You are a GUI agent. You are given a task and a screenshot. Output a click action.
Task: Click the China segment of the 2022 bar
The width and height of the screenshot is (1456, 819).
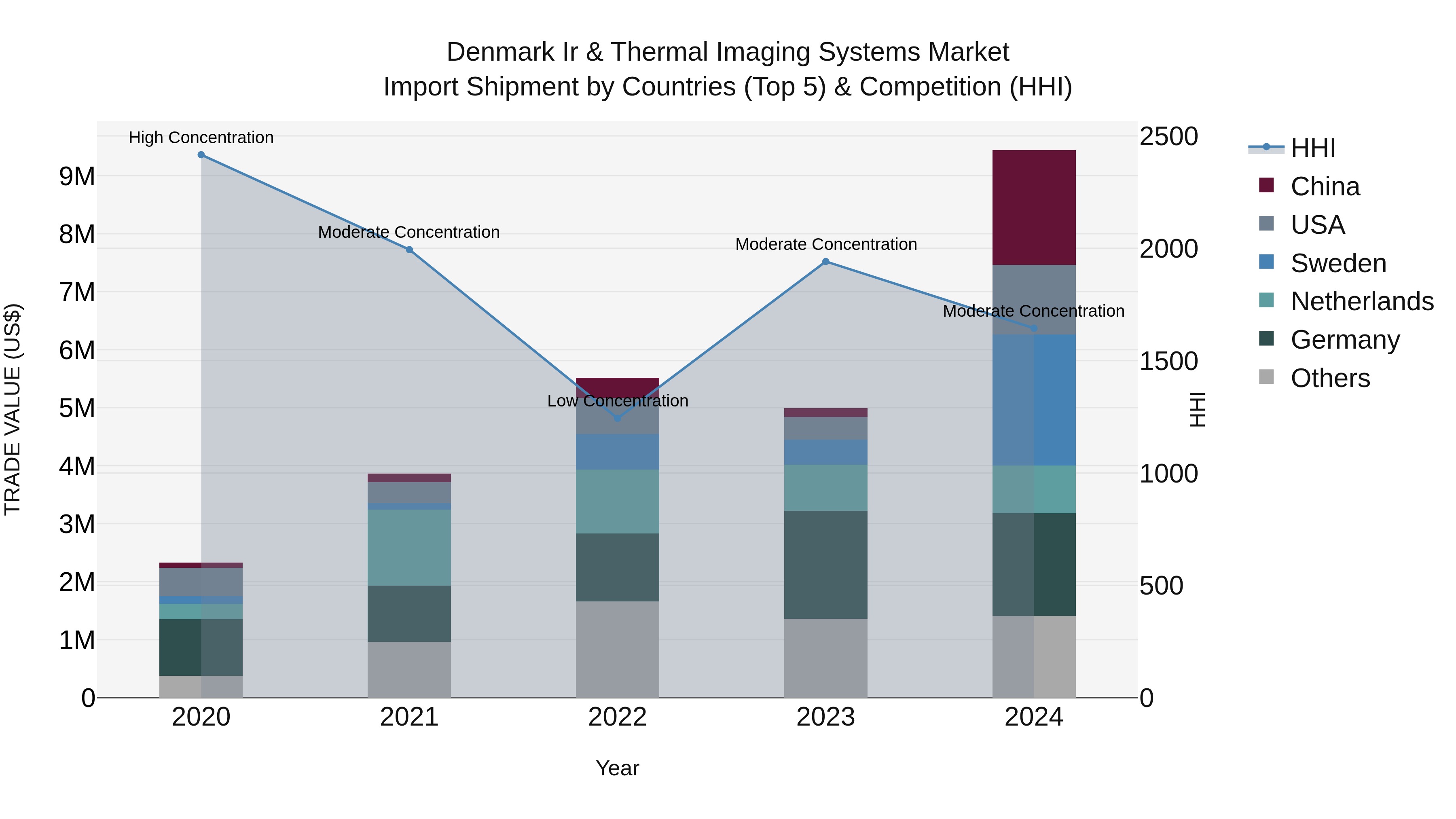coord(617,388)
